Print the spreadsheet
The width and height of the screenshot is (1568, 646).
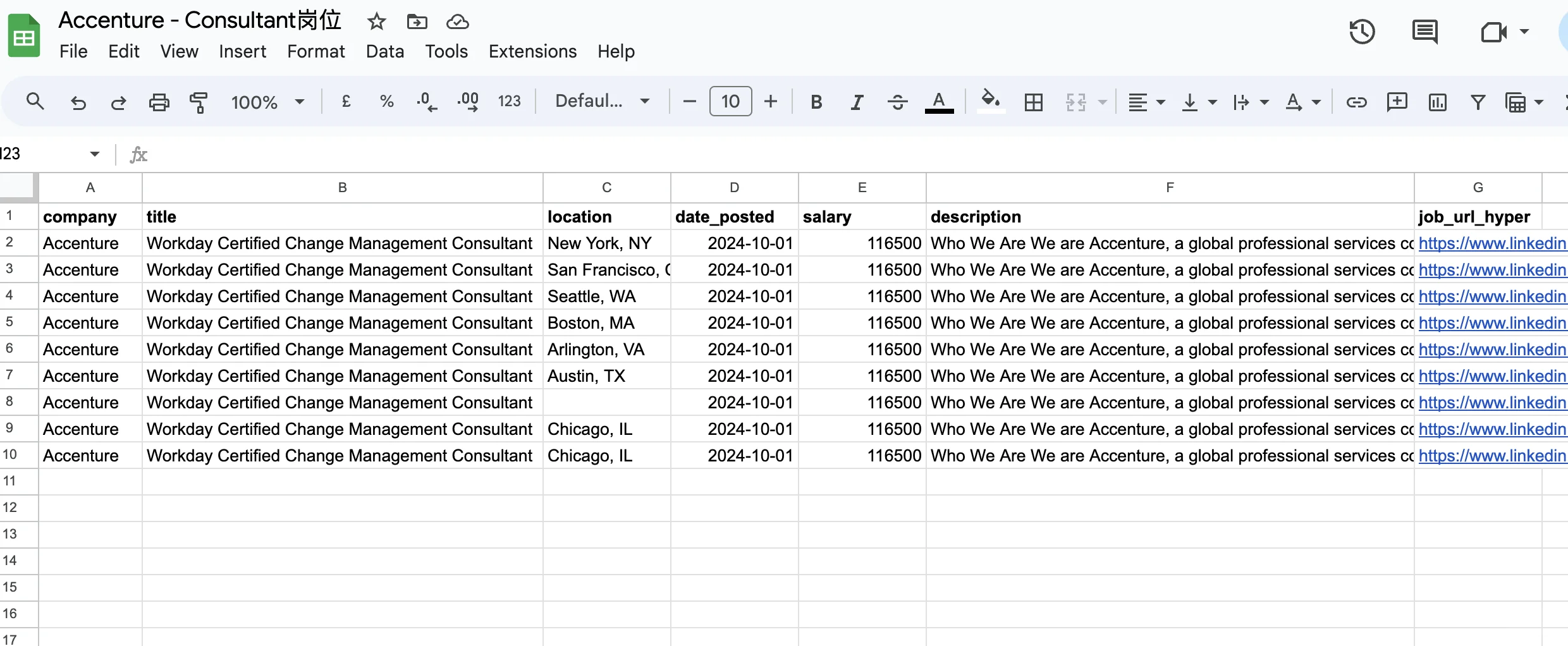[x=159, y=102]
